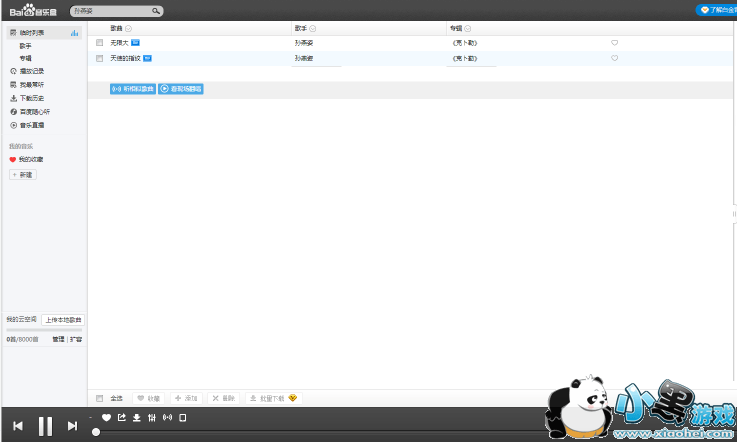Click the search magnifier icon
Viewport: 737px width, 442px height.
(x=156, y=11)
